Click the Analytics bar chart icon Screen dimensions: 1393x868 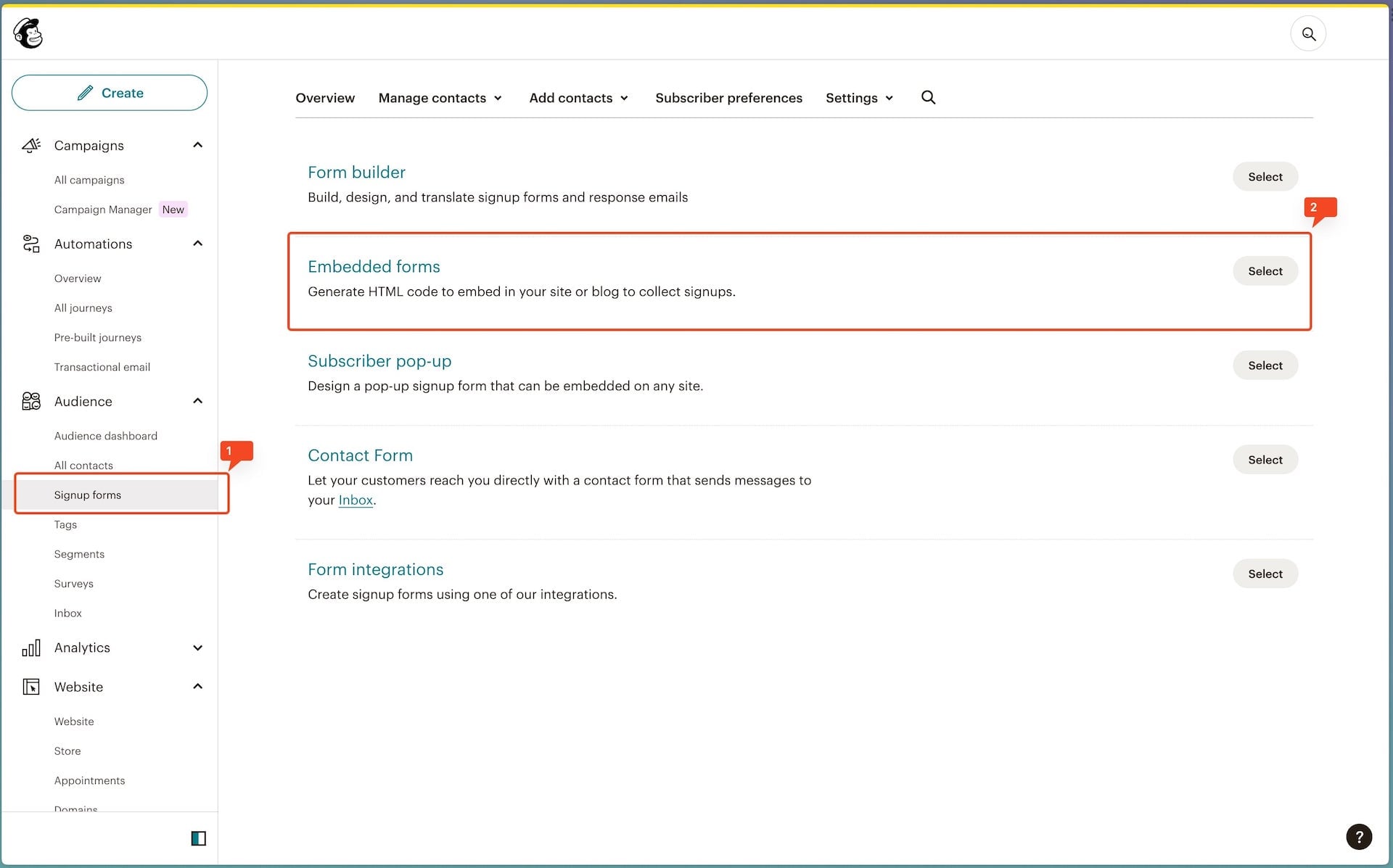31,648
